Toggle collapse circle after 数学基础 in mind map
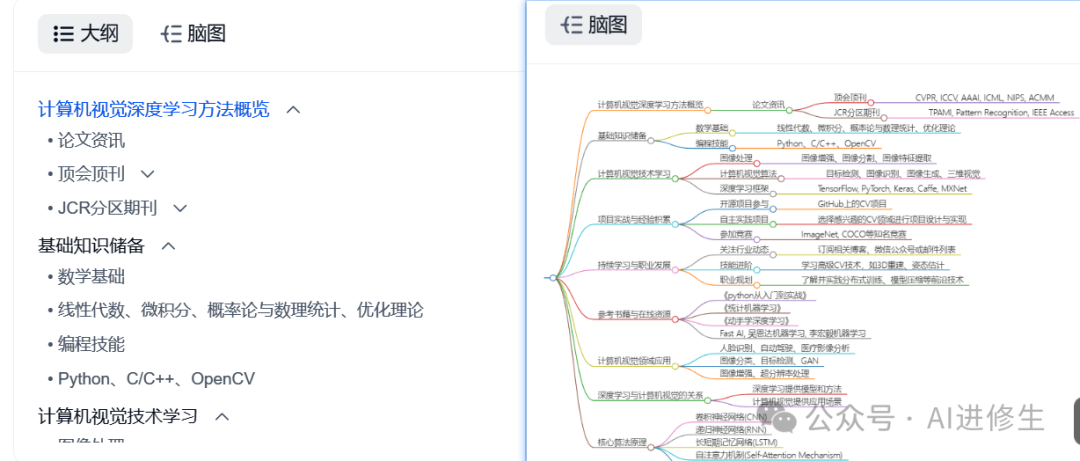1080x461 pixels. point(733,132)
